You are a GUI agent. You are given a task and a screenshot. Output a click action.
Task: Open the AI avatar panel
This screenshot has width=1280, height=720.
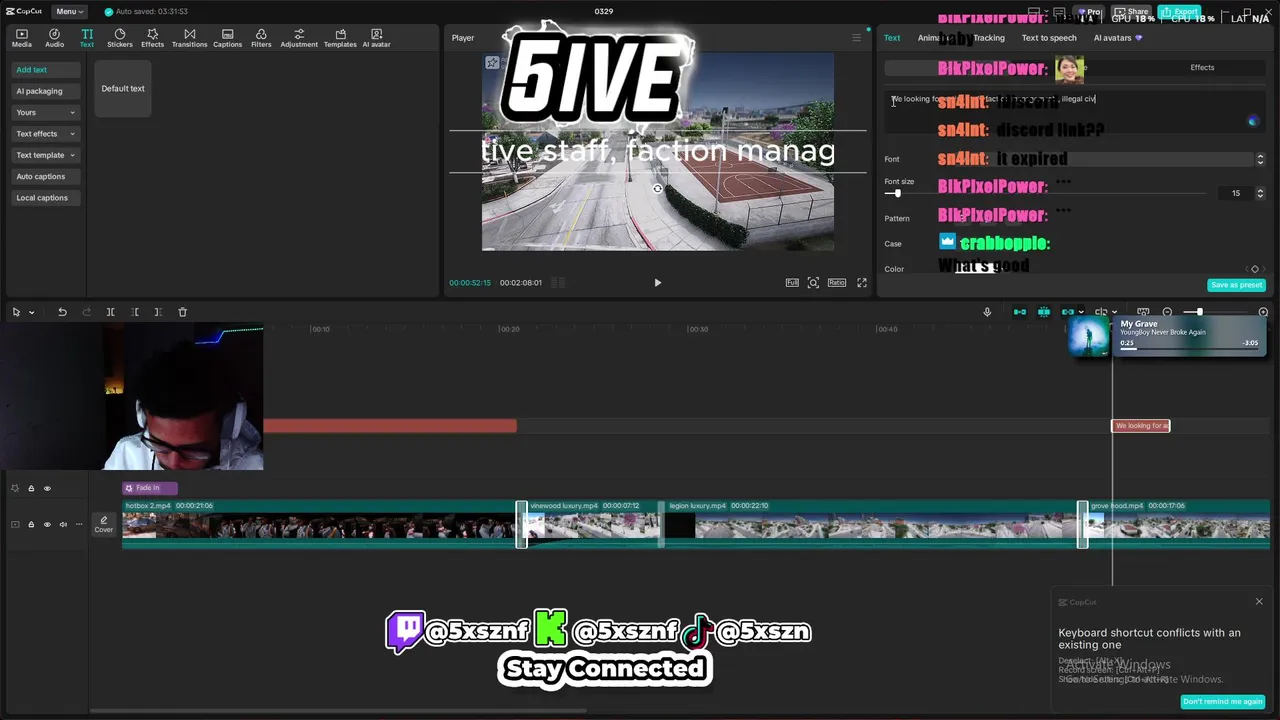click(x=376, y=38)
